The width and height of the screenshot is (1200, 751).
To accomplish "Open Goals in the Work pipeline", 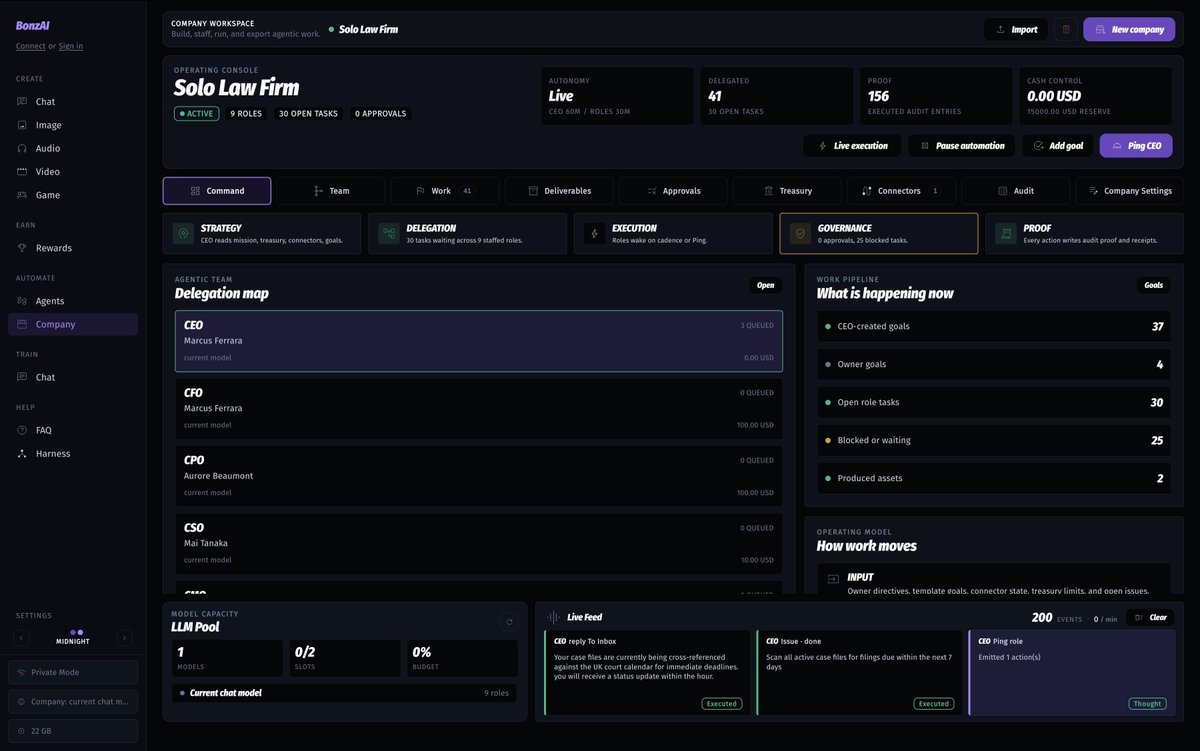I will [1153, 285].
